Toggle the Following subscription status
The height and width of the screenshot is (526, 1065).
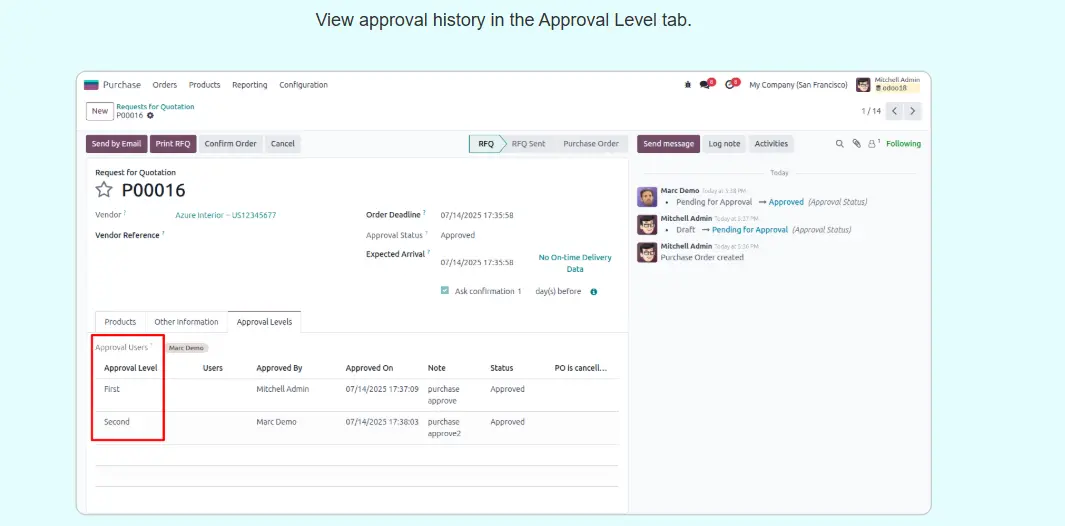(x=903, y=144)
